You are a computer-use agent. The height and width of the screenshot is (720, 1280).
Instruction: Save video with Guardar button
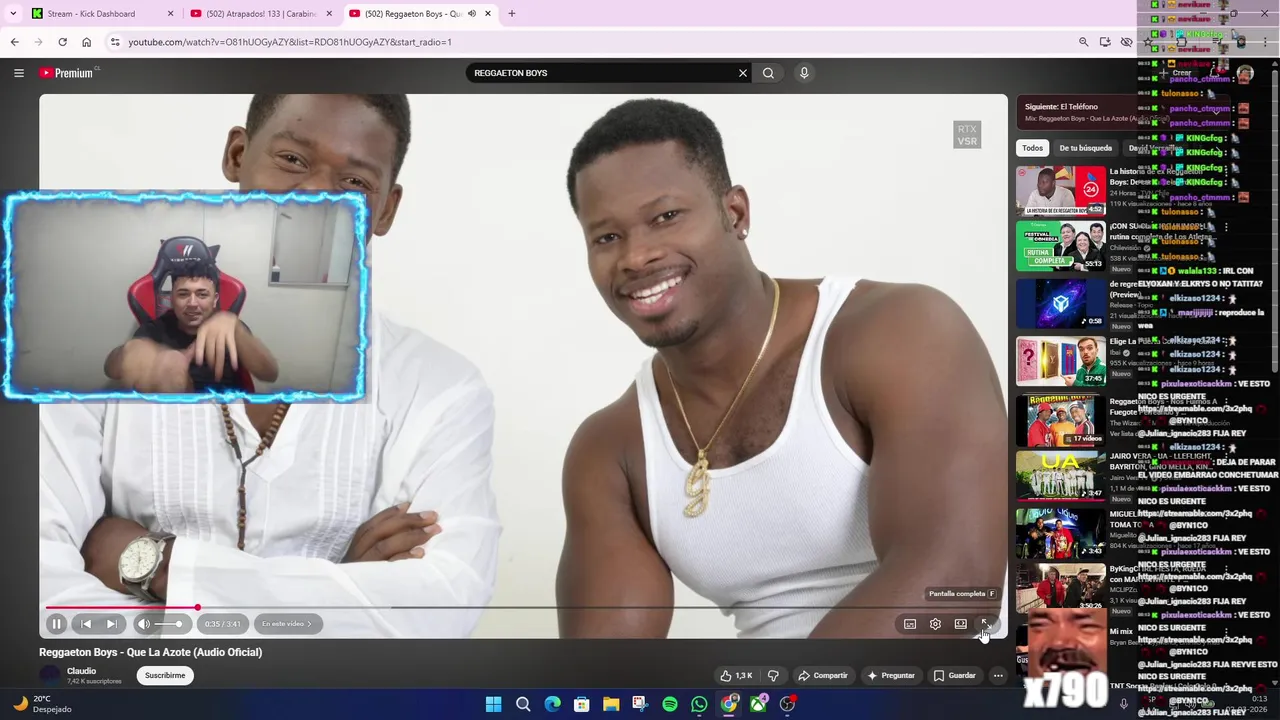[955, 676]
